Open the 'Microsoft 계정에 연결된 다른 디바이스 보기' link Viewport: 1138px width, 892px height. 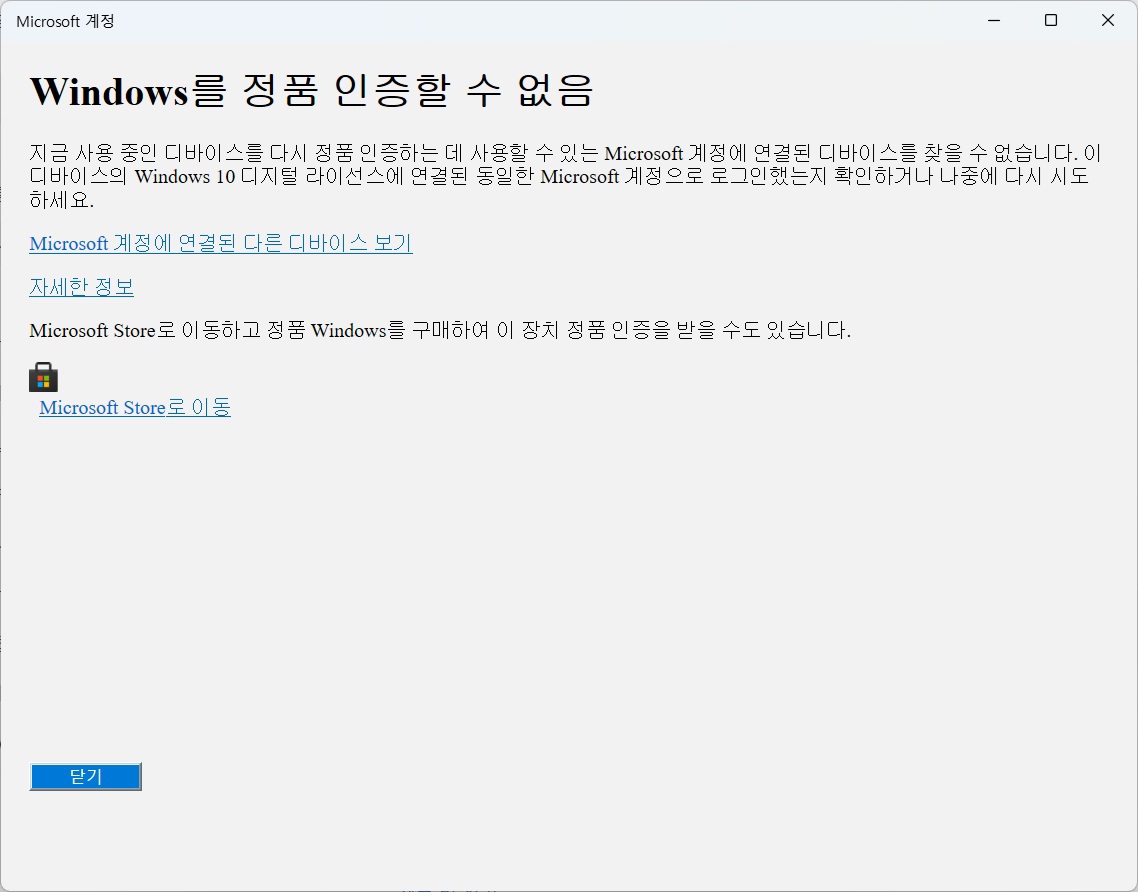tap(221, 243)
